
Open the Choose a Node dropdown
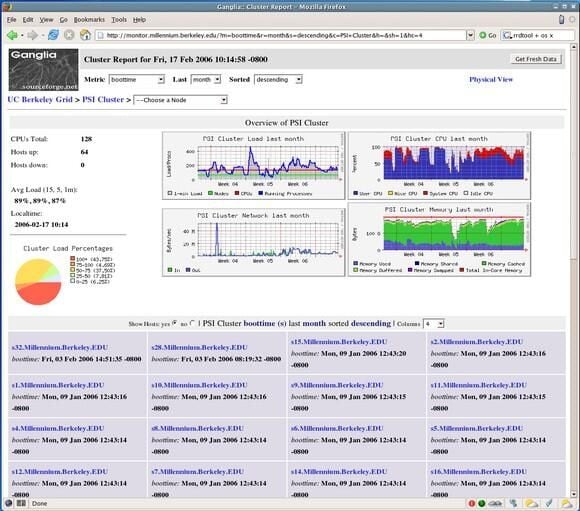180,100
